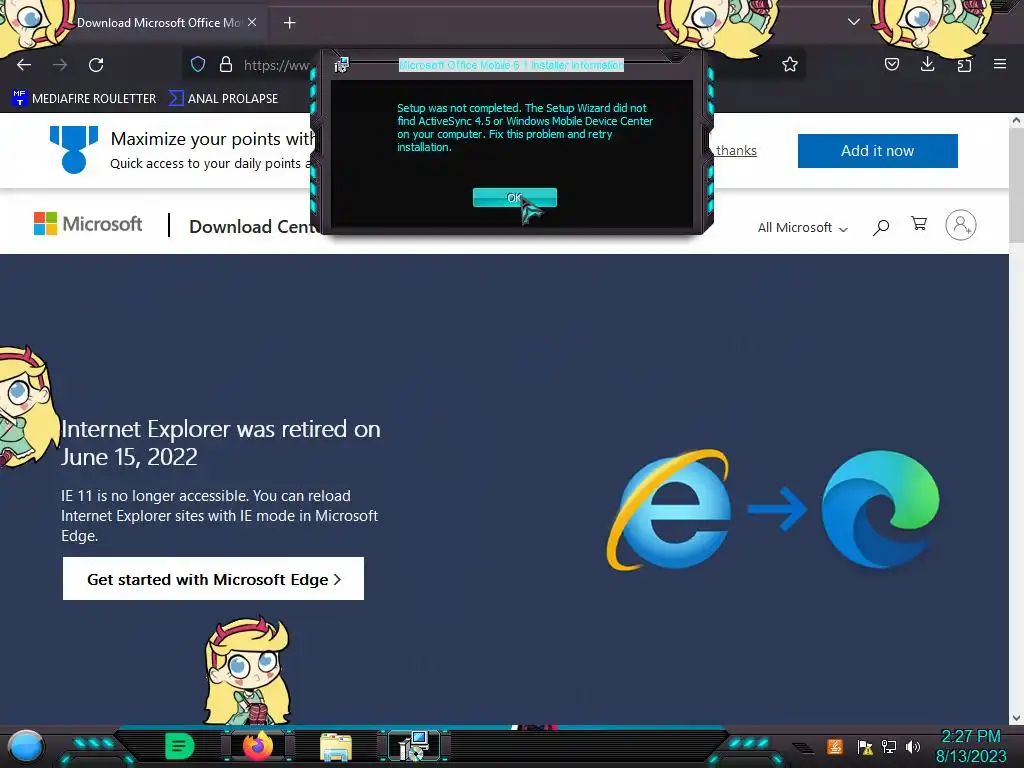Click the browser forward arrow
The image size is (1024, 768).
click(60, 65)
